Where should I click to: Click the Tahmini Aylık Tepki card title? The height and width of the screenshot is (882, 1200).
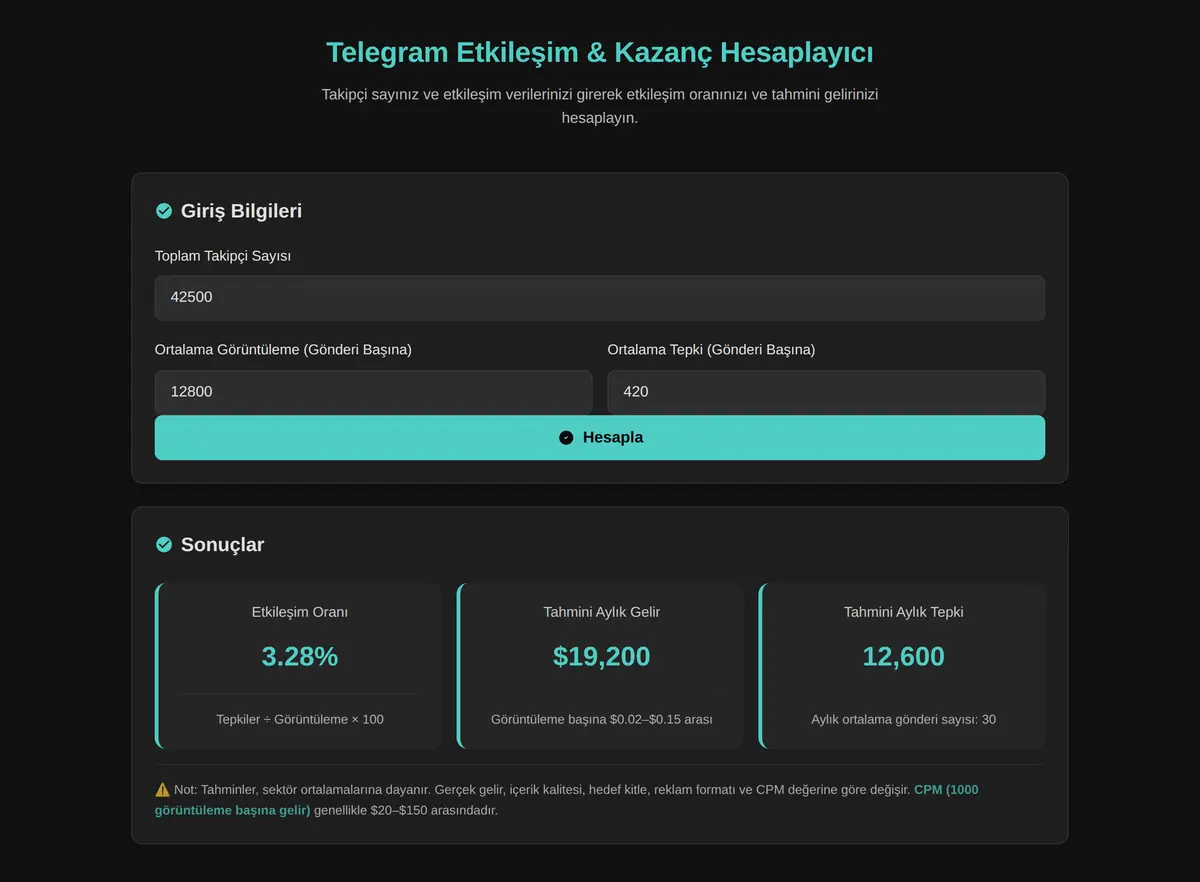pyautogui.click(x=903, y=612)
